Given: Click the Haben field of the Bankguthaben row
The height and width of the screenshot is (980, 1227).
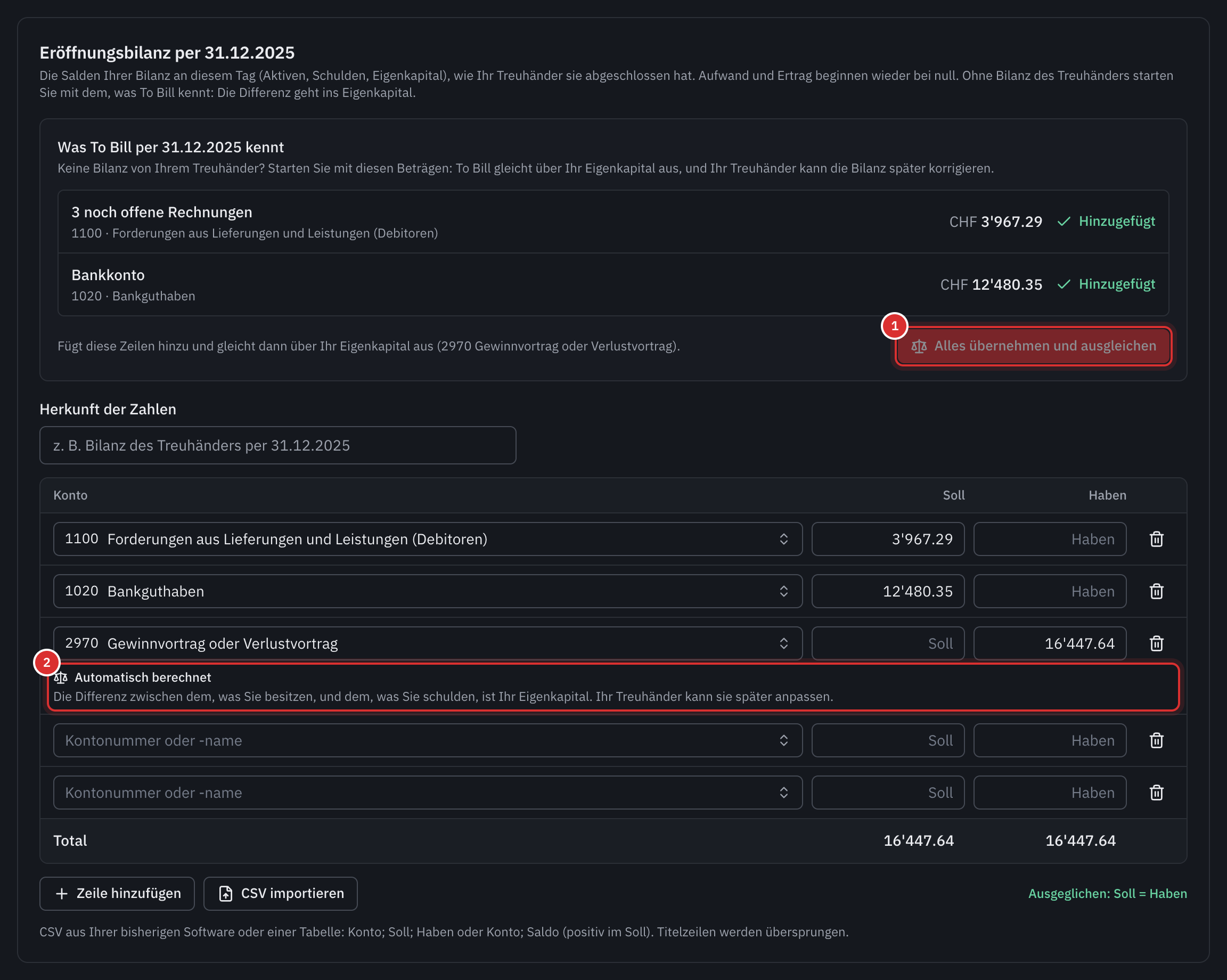Looking at the screenshot, I should 1050,591.
